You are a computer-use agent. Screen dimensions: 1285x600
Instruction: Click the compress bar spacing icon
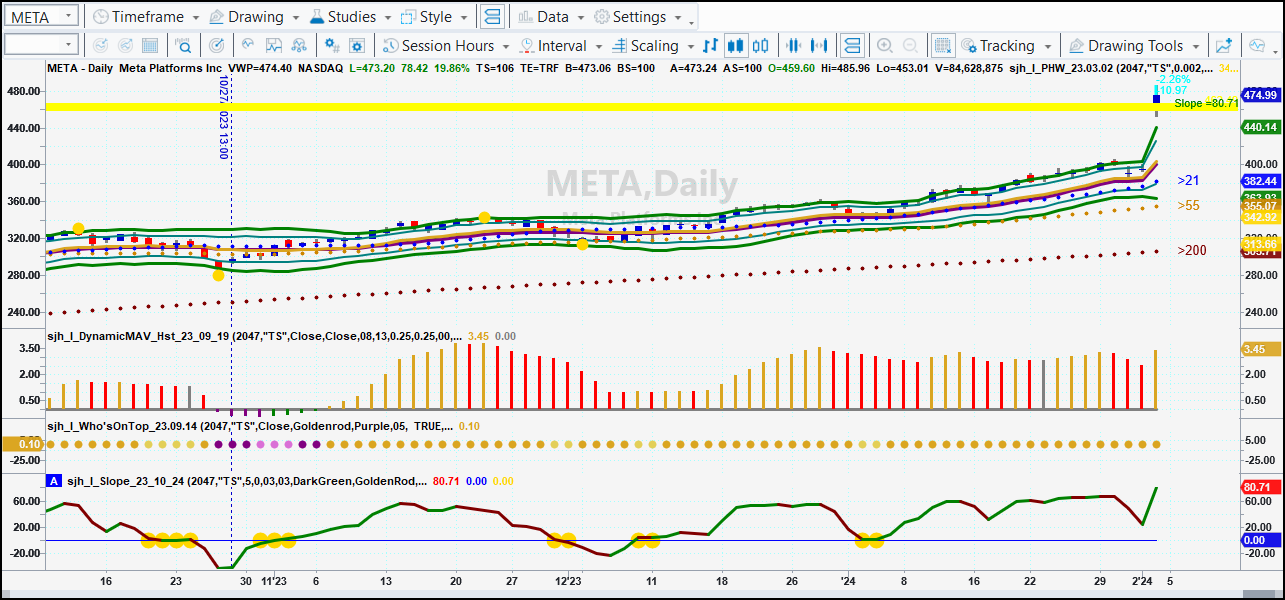tap(794, 46)
